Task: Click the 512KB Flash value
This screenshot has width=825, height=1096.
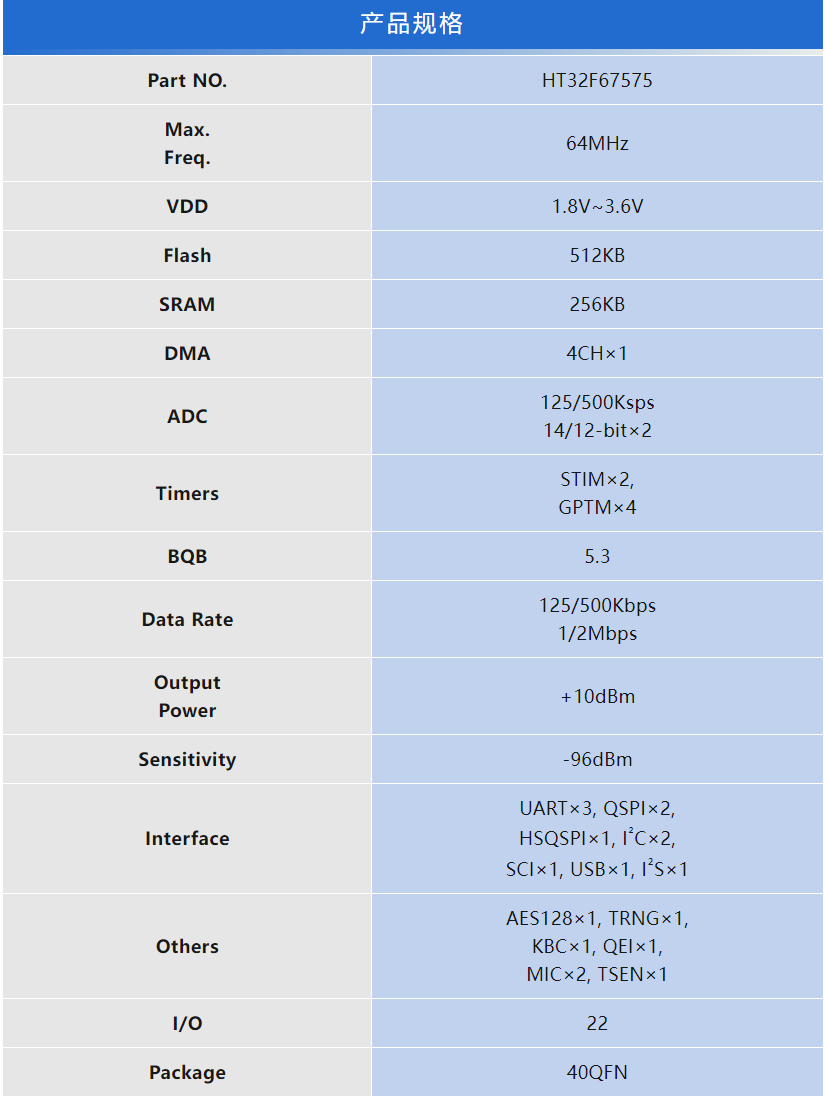Action: click(x=597, y=256)
